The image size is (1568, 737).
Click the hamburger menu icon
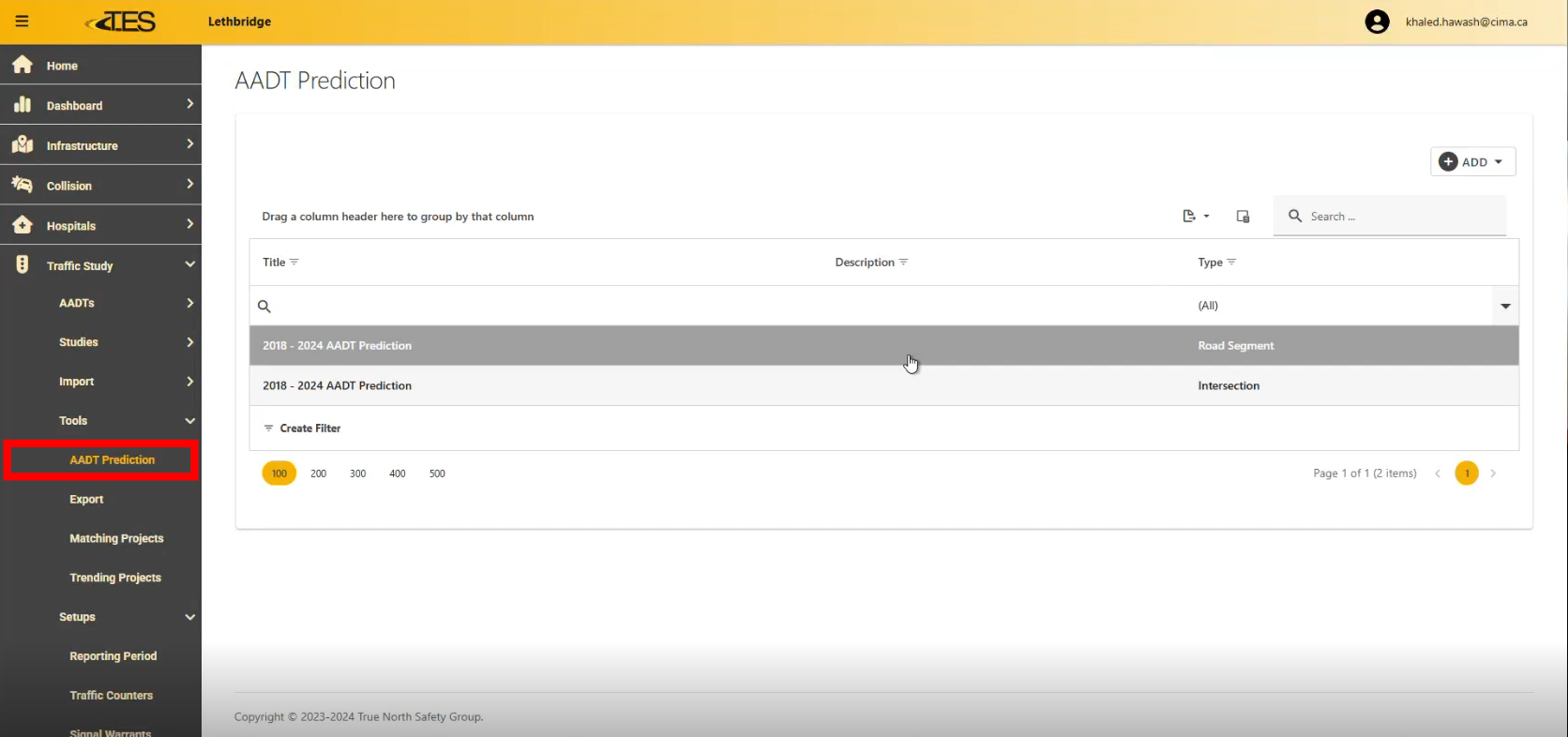(22, 22)
